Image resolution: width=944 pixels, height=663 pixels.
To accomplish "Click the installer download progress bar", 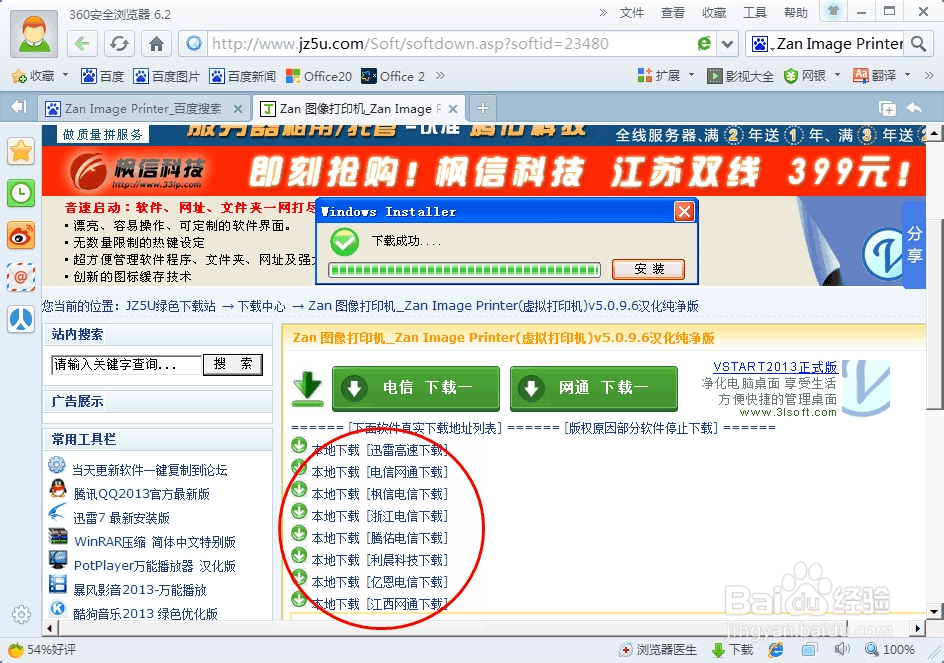I will pyautogui.click(x=464, y=270).
